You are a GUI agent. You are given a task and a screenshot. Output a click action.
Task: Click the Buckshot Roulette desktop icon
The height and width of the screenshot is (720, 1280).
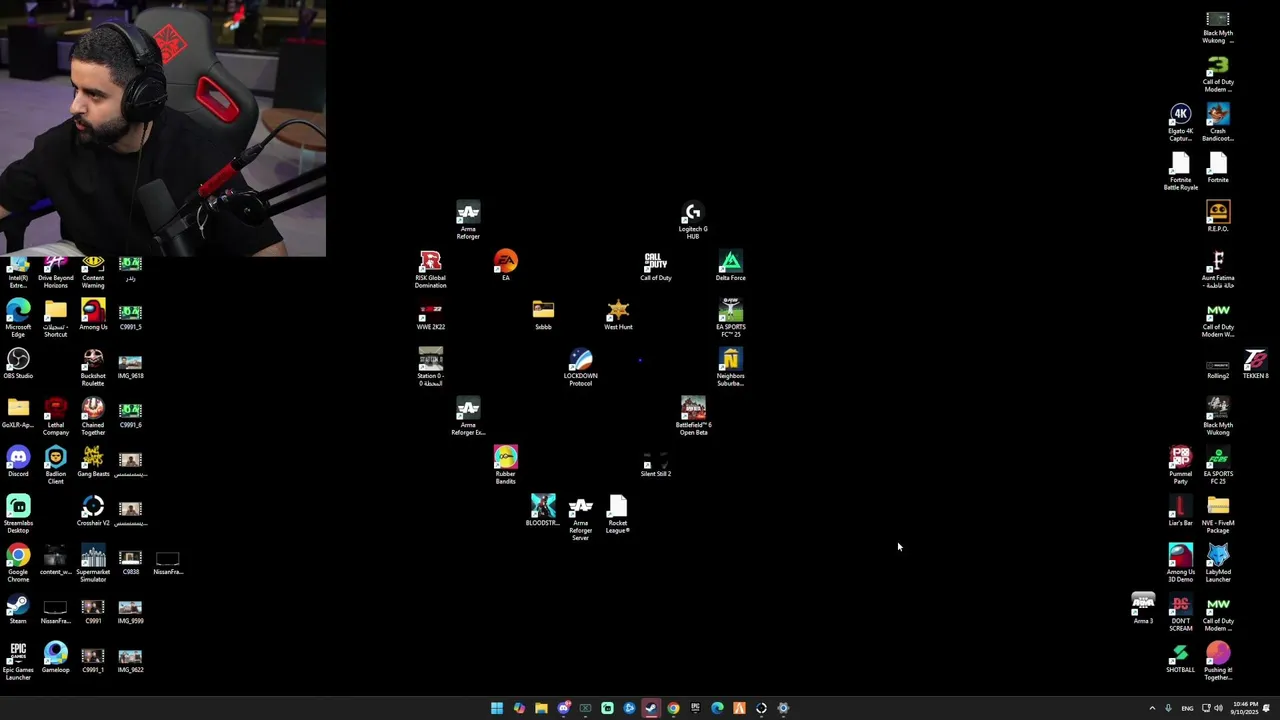coord(93,367)
